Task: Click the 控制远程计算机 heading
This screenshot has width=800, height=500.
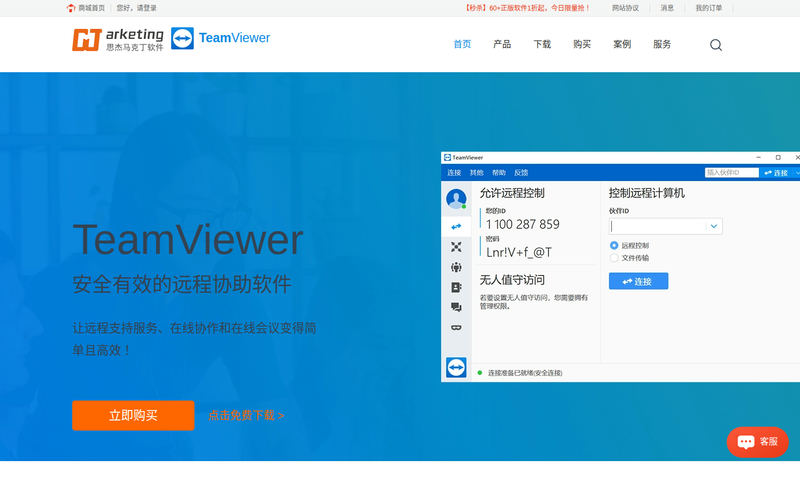Action: coord(646,193)
